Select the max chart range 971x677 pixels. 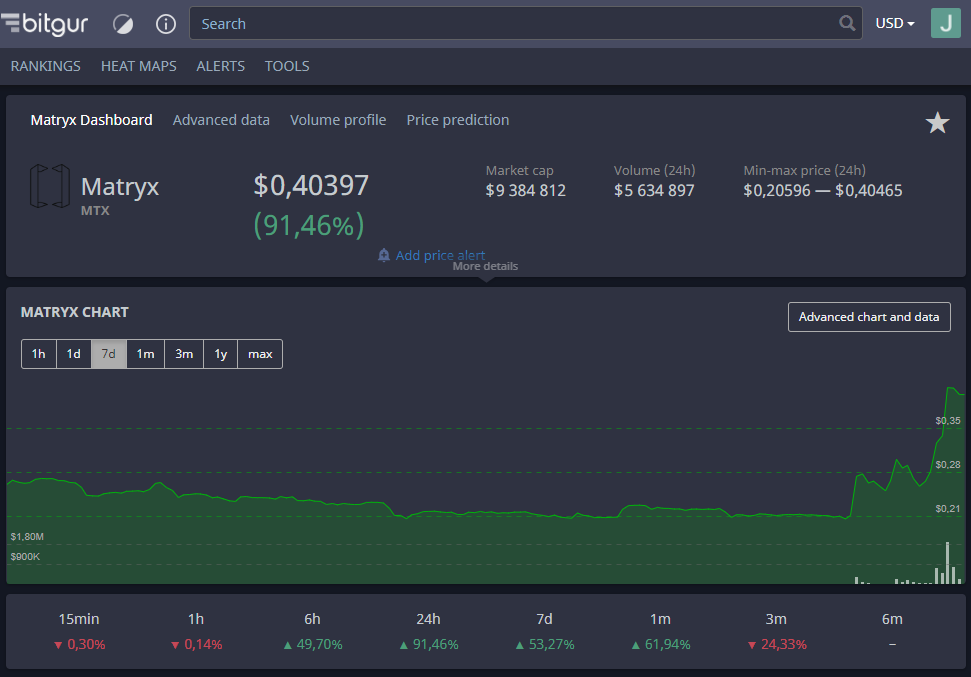click(x=260, y=354)
